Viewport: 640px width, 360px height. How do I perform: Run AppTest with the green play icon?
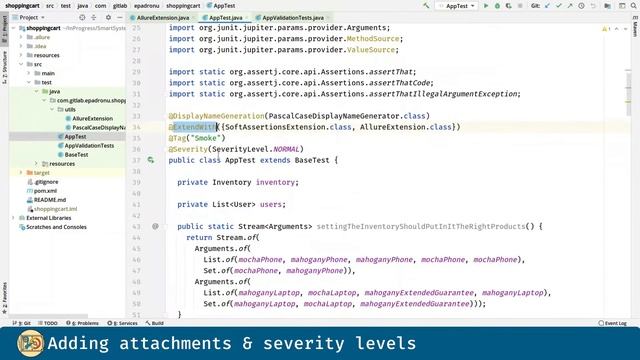486,6
